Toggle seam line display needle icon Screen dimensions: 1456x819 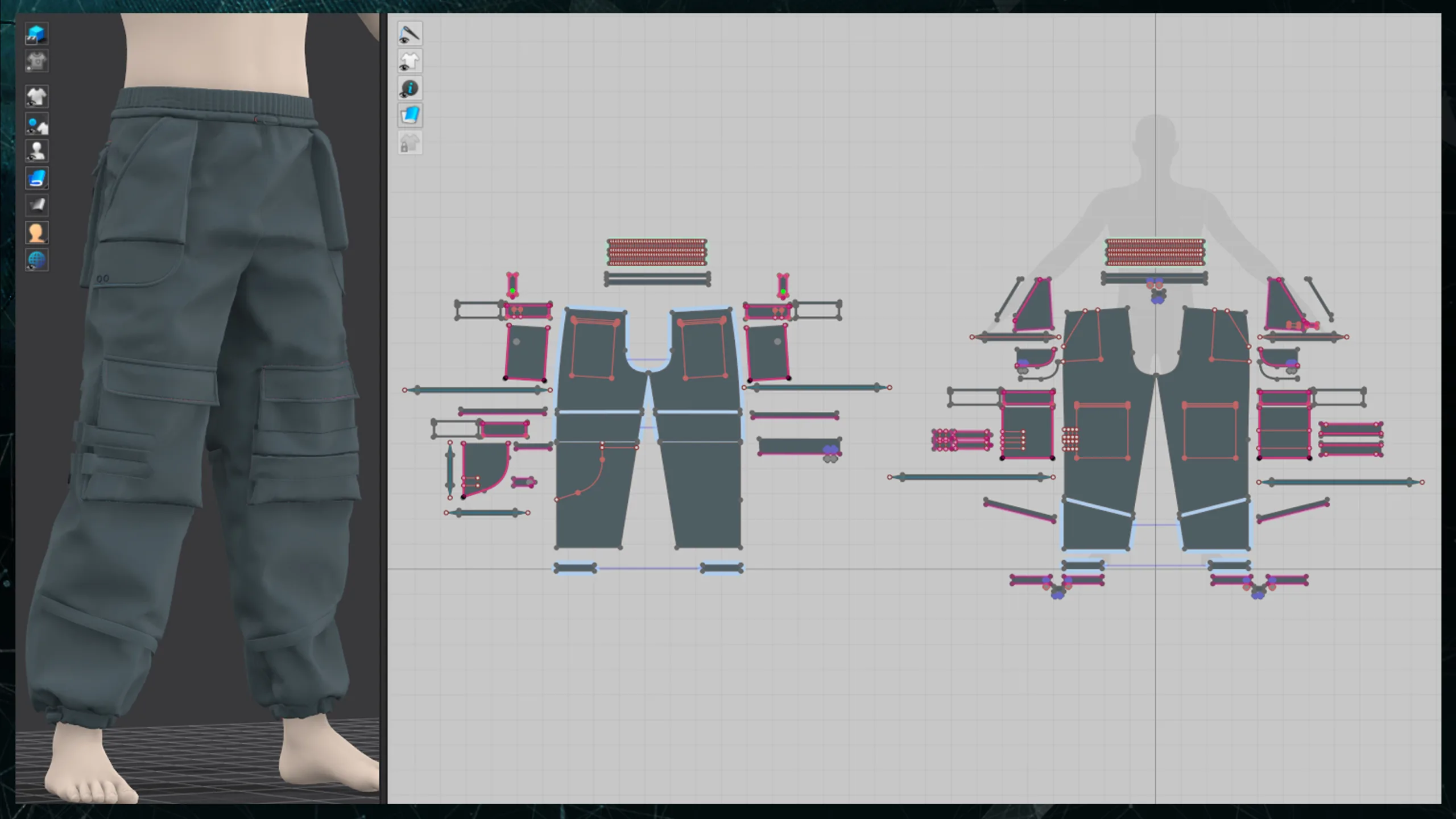[409, 34]
